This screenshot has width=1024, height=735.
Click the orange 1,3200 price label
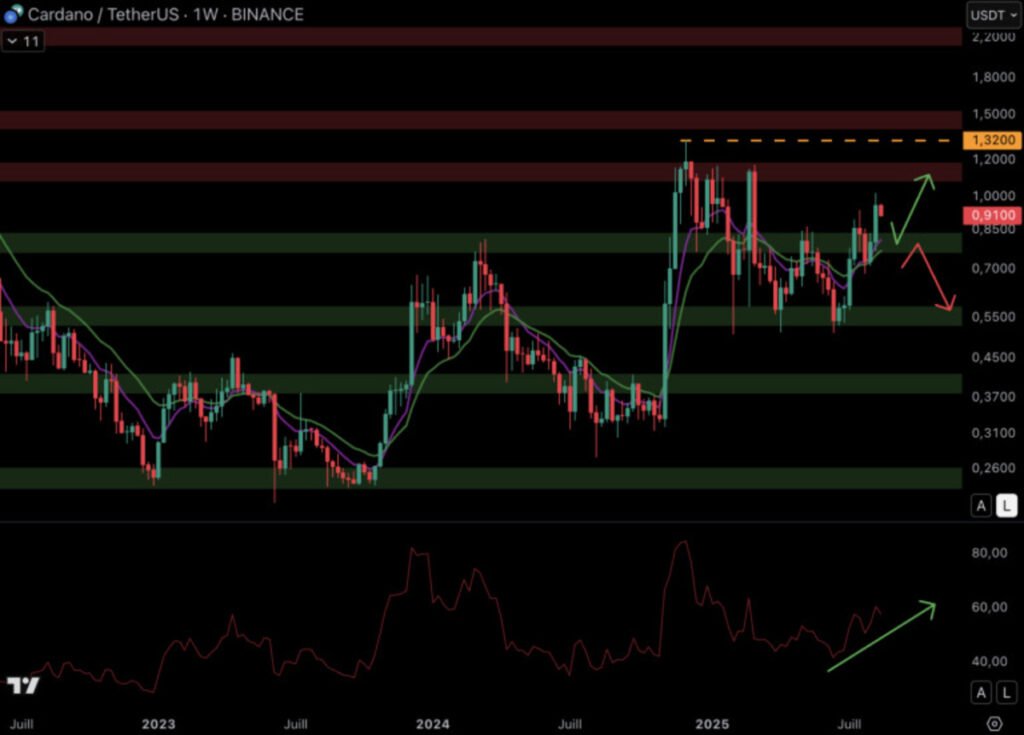pyautogui.click(x=990, y=140)
